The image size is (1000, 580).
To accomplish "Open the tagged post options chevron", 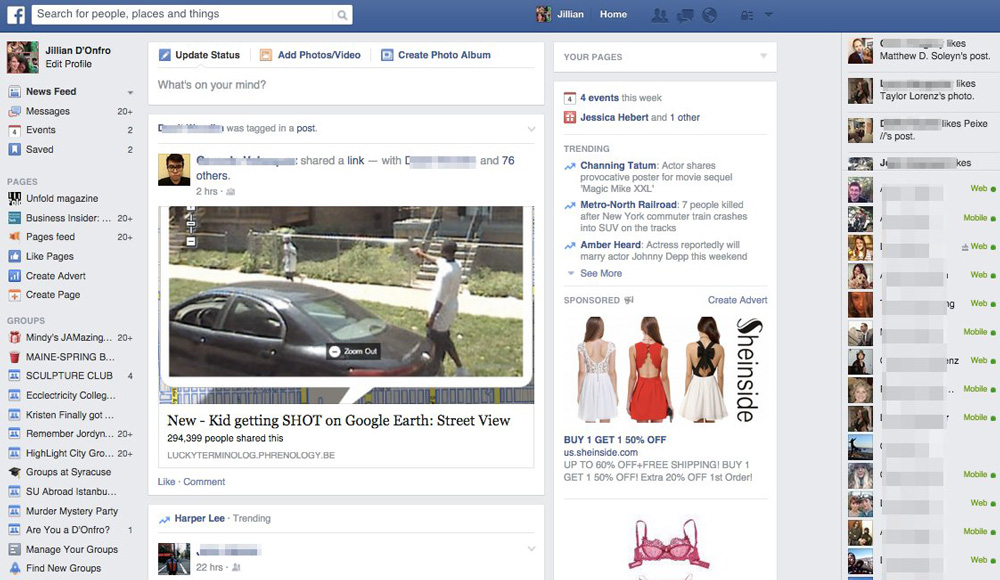I will (531, 129).
